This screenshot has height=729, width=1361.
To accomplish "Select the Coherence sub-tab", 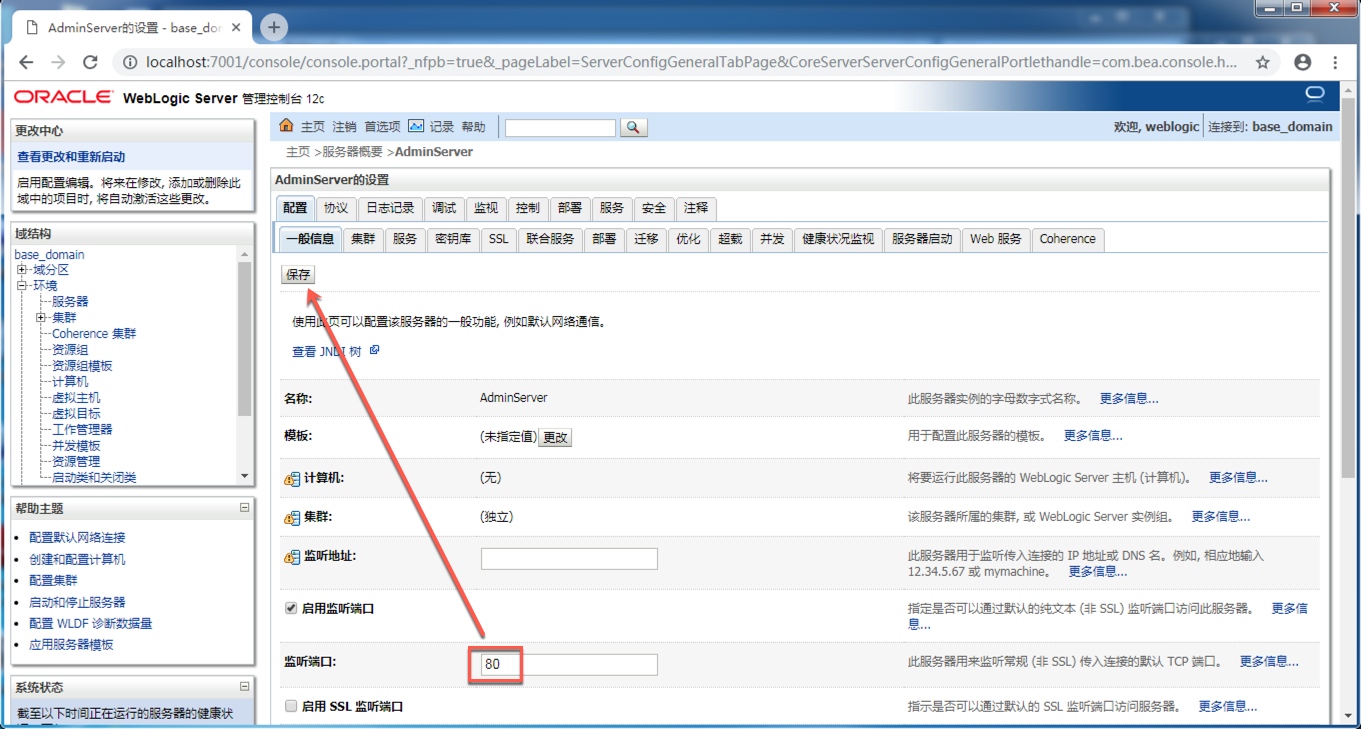I will (1068, 239).
